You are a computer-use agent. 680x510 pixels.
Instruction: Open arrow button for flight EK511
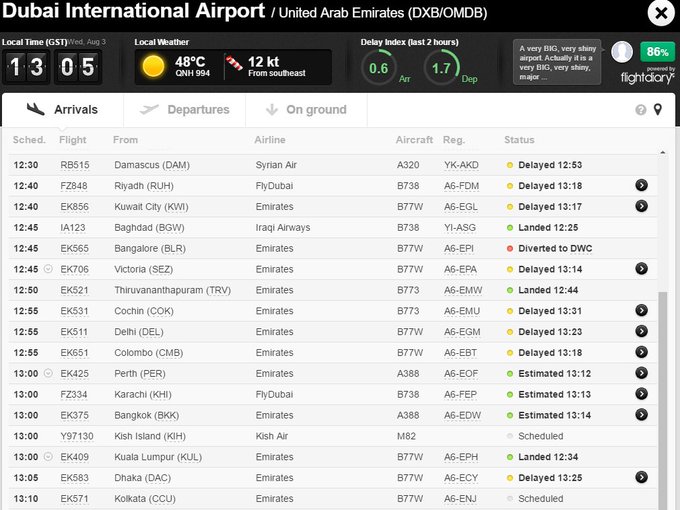641,331
